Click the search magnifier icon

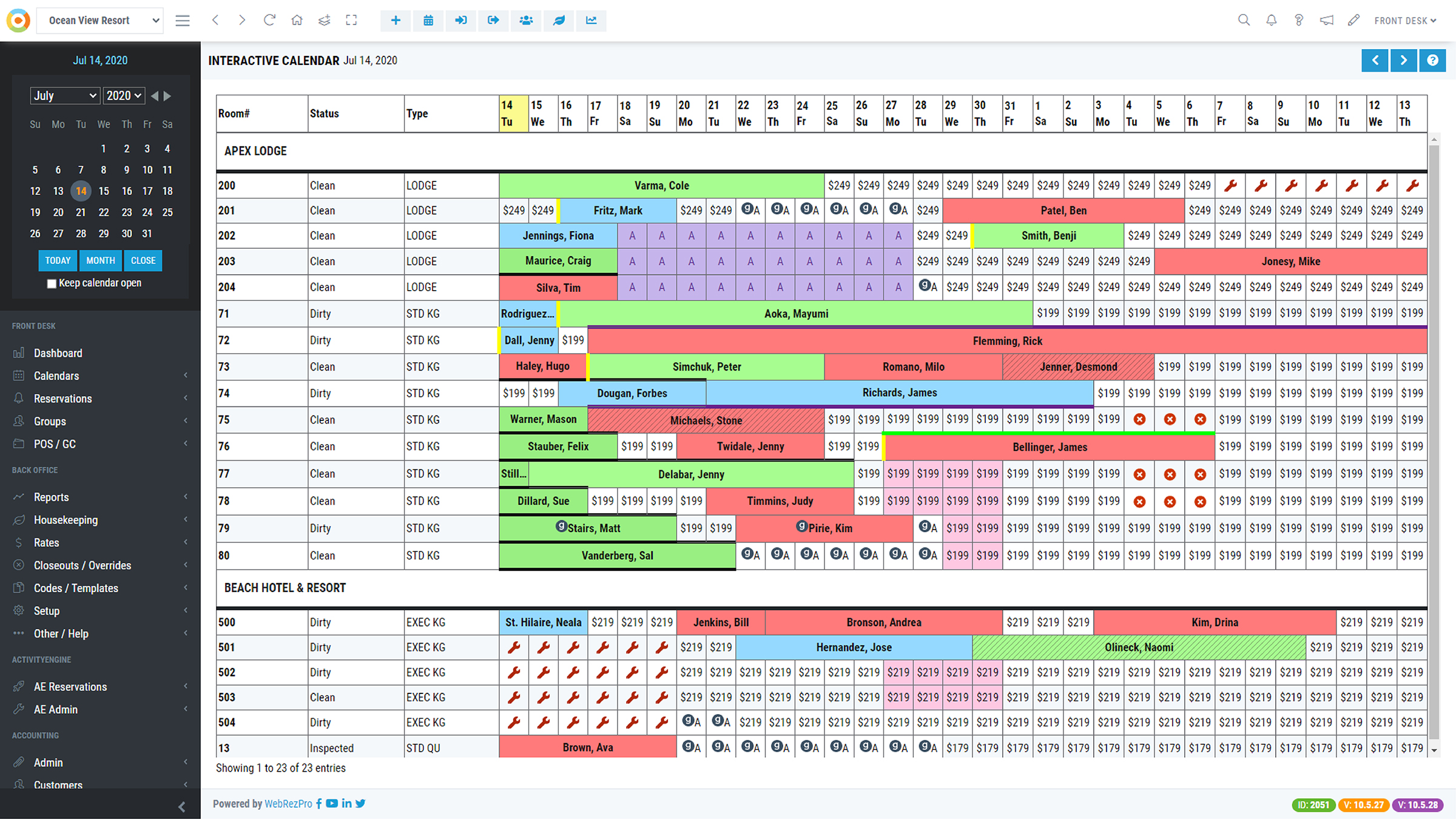(1244, 21)
